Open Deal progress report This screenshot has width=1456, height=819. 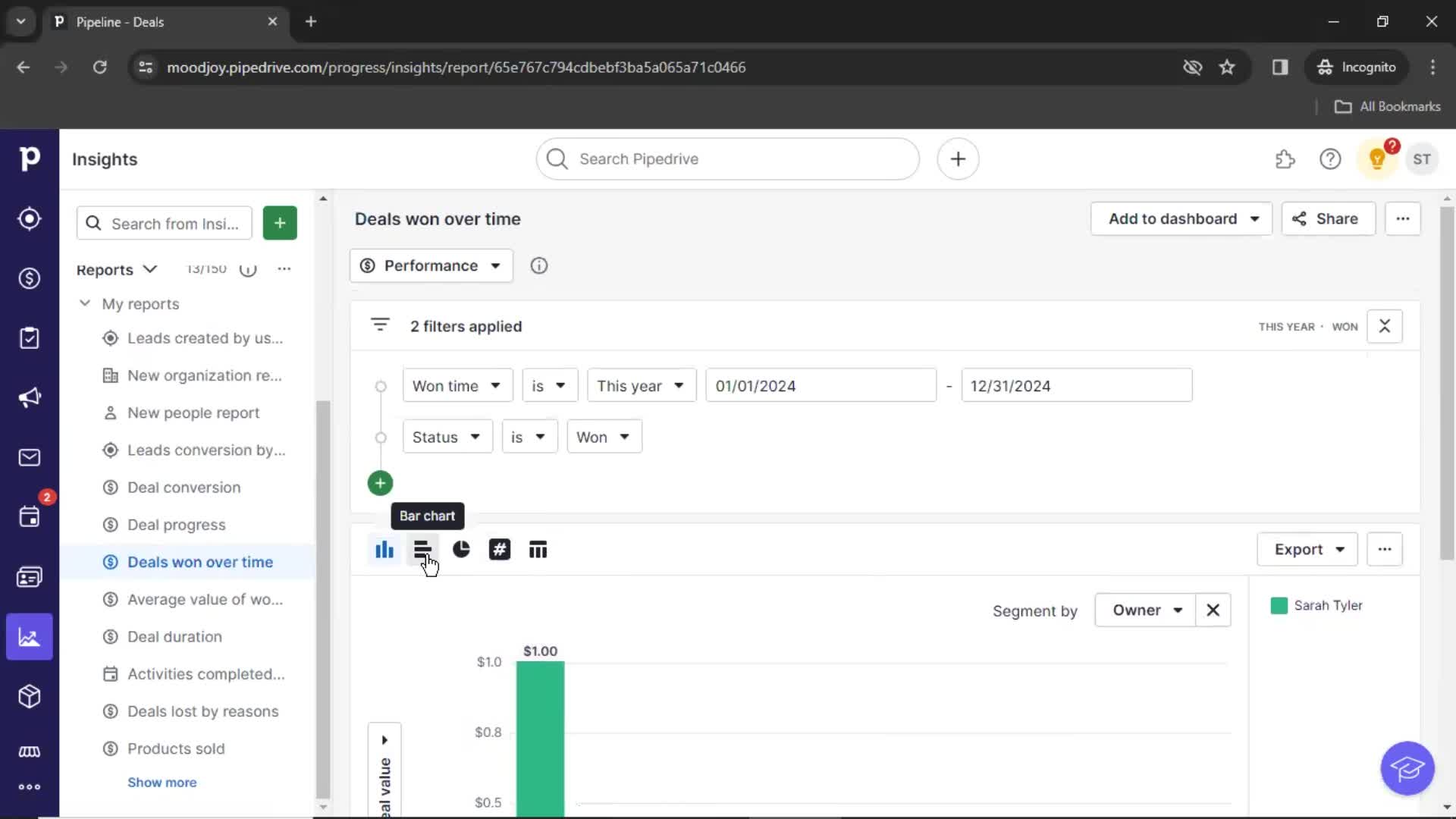176,525
